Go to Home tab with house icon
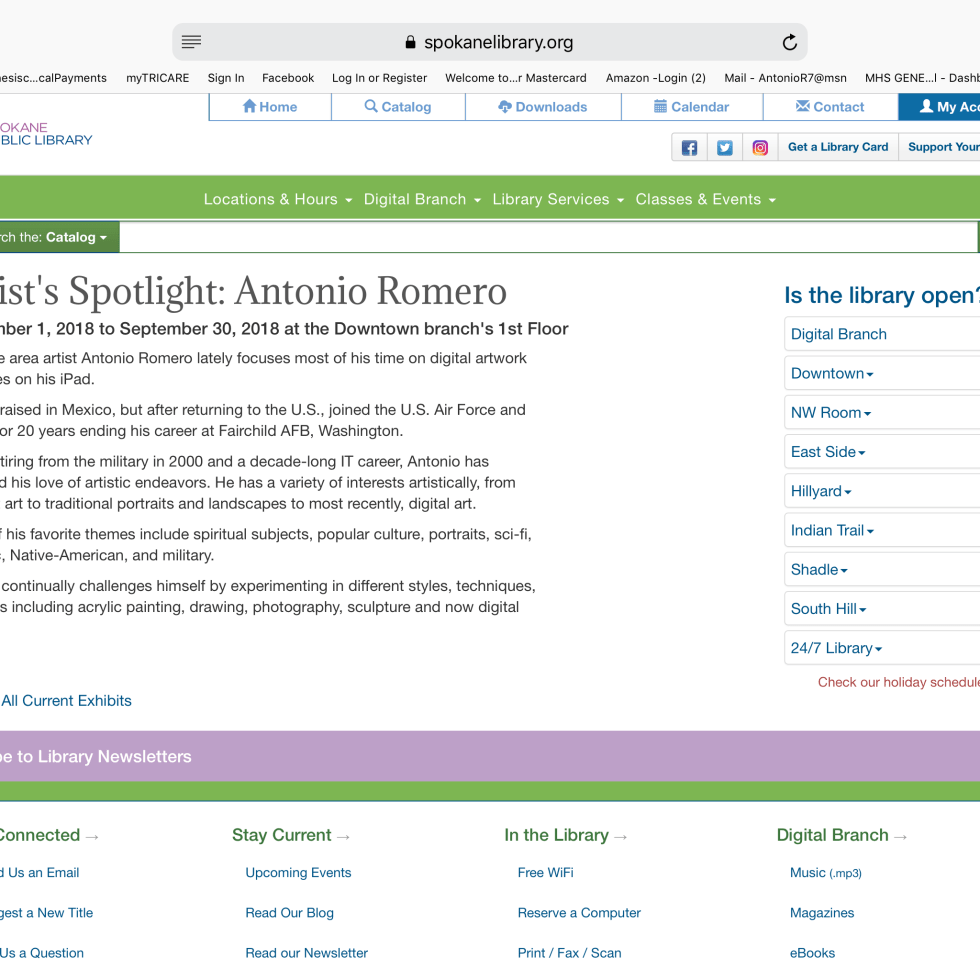The height and width of the screenshot is (980, 980). click(270, 107)
